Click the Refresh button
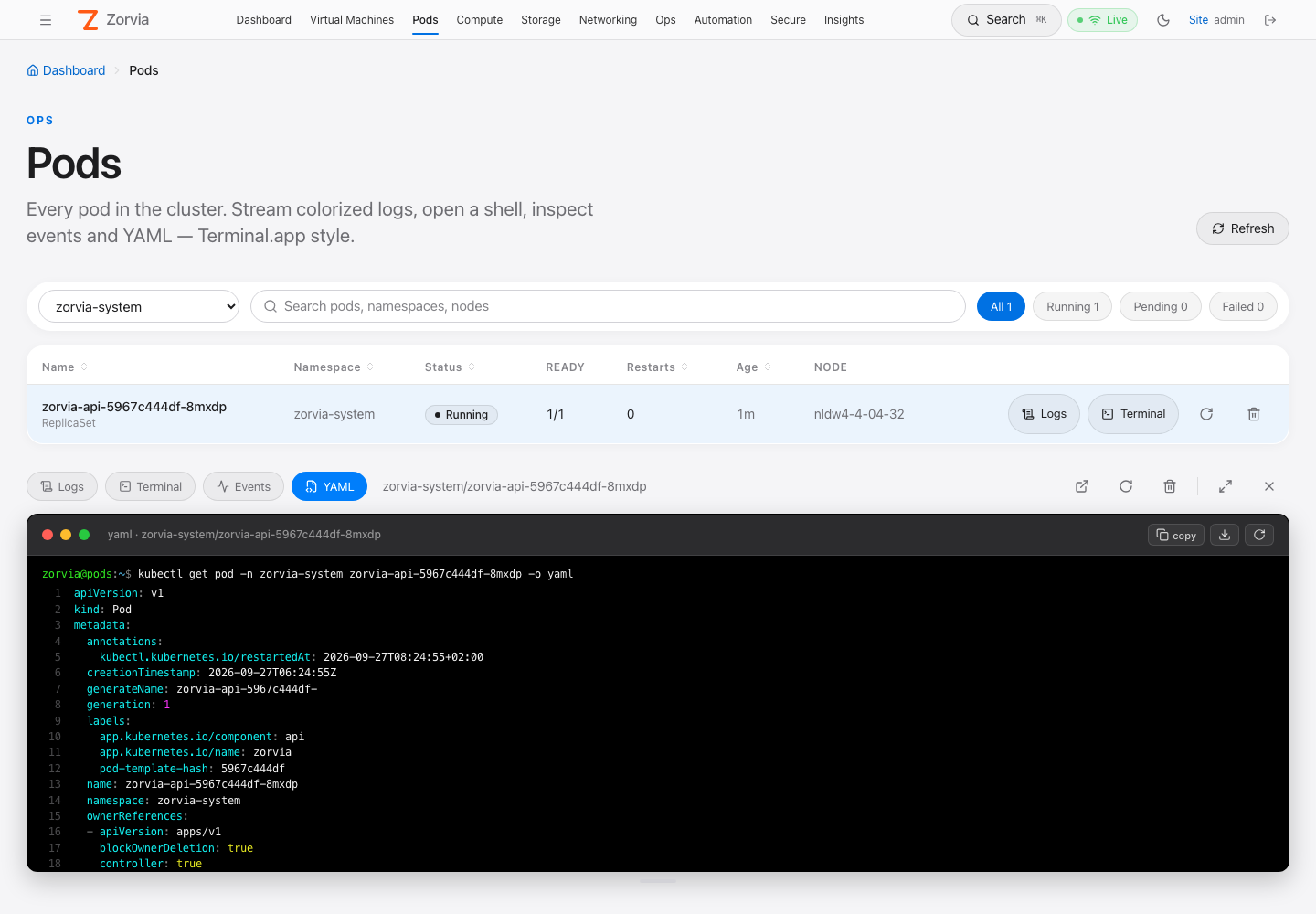 coord(1243,228)
